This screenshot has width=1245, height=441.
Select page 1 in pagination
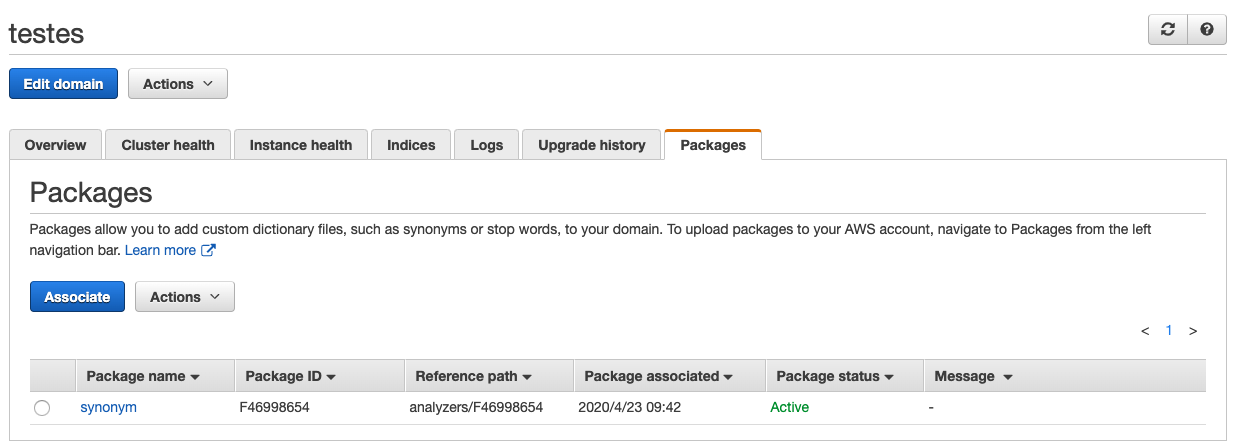(x=1169, y=331)
